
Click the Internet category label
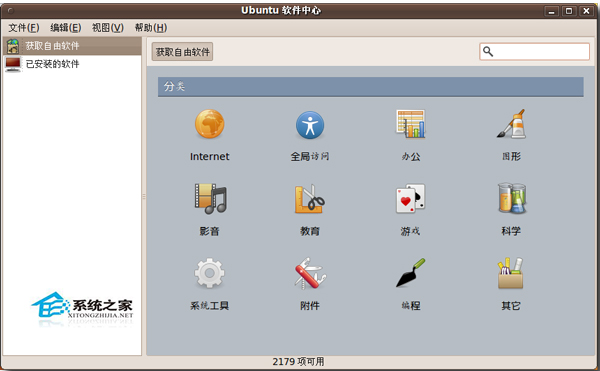[209, 156]
